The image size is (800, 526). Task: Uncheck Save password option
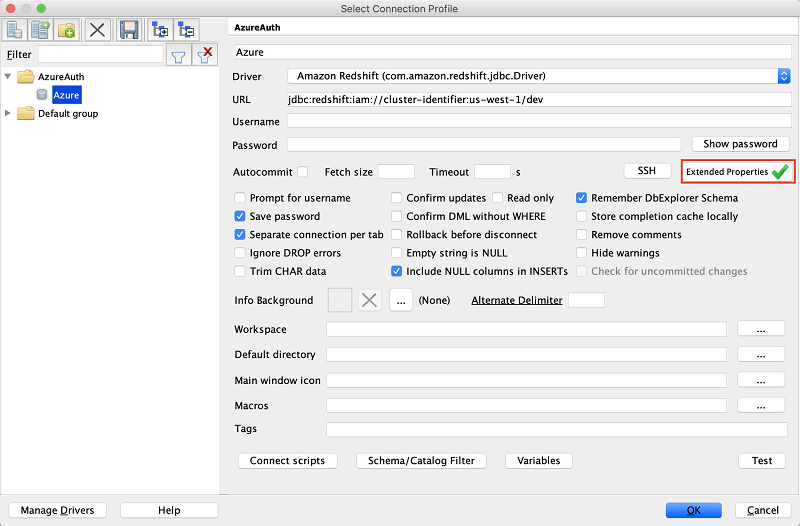pos(240,216)
